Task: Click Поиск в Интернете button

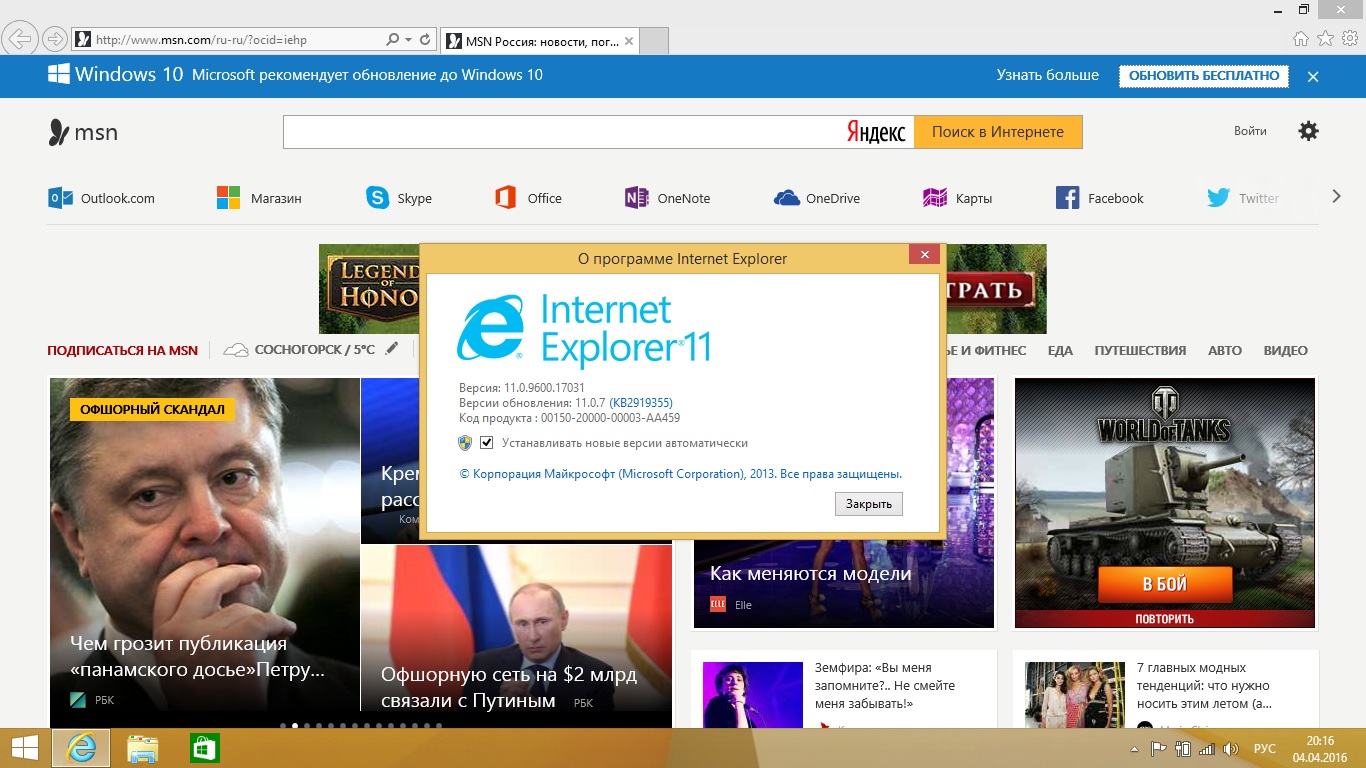Action: (998, 132)
